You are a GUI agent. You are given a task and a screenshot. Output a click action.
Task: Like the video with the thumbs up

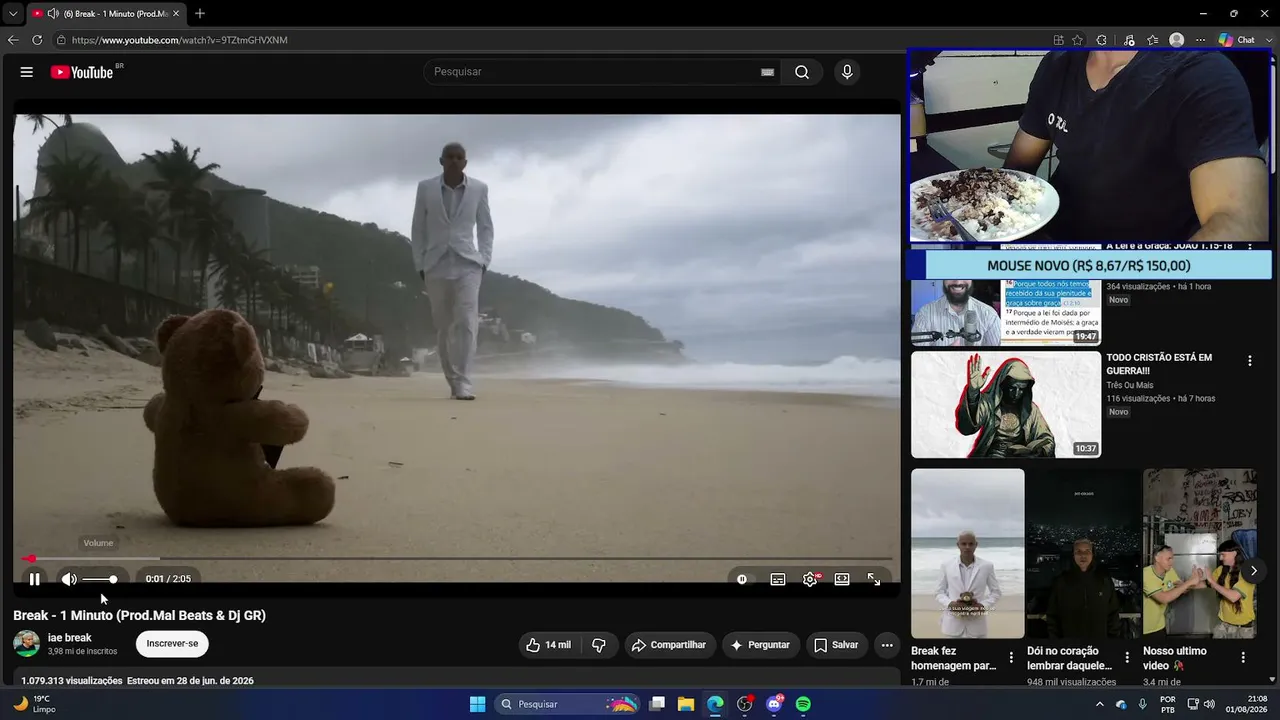coord(548,645)
